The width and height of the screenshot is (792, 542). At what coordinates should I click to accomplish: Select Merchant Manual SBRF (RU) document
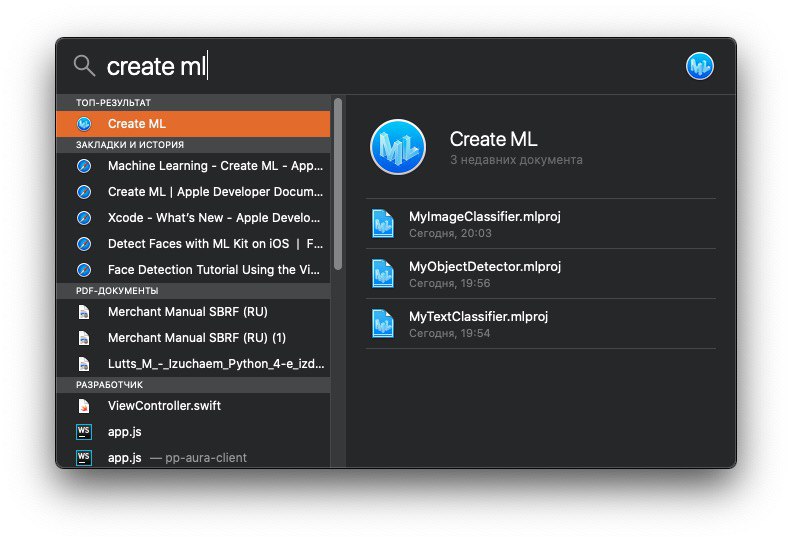coord(193,312)
